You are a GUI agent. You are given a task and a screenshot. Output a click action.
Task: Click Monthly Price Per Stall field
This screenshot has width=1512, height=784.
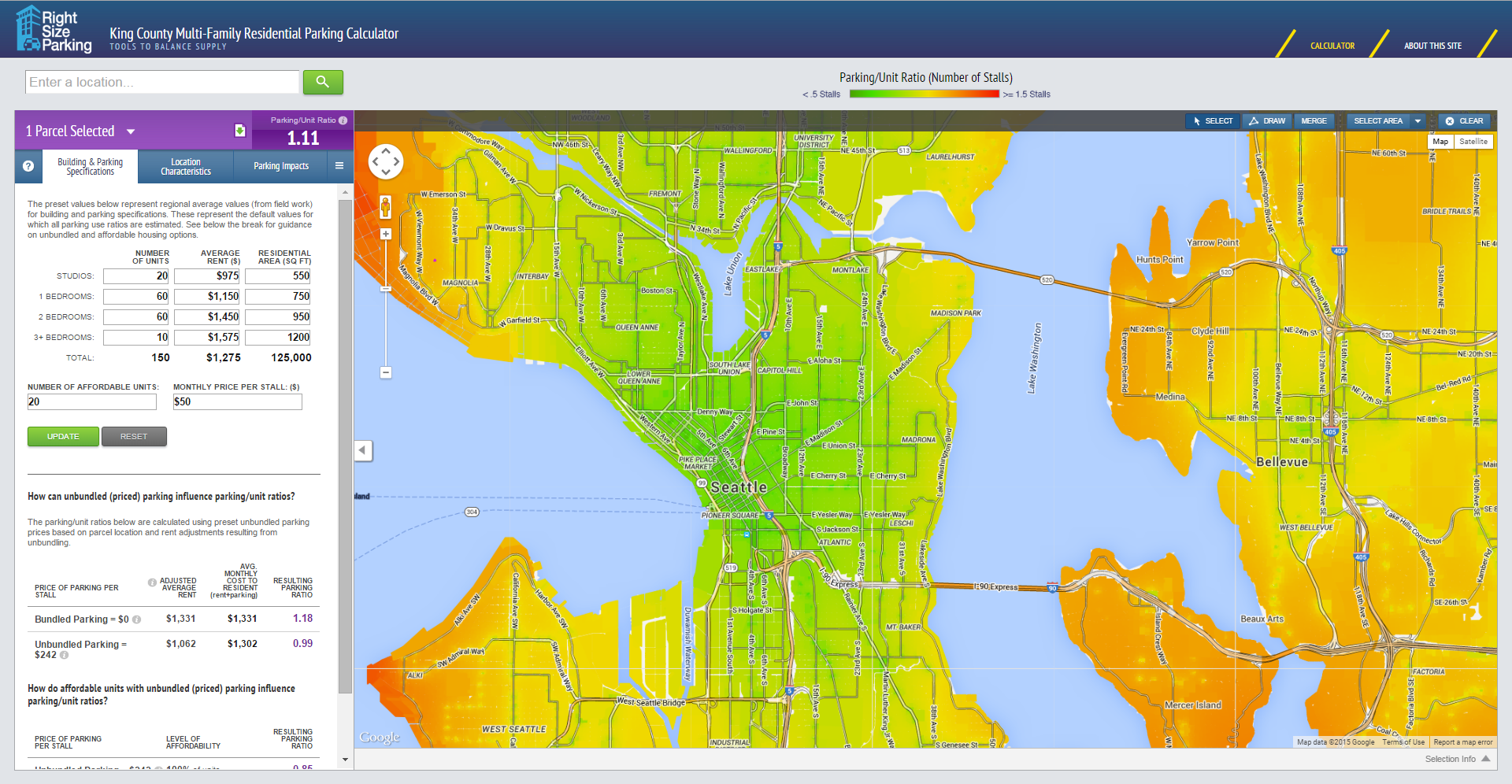(x=238, y=401)
